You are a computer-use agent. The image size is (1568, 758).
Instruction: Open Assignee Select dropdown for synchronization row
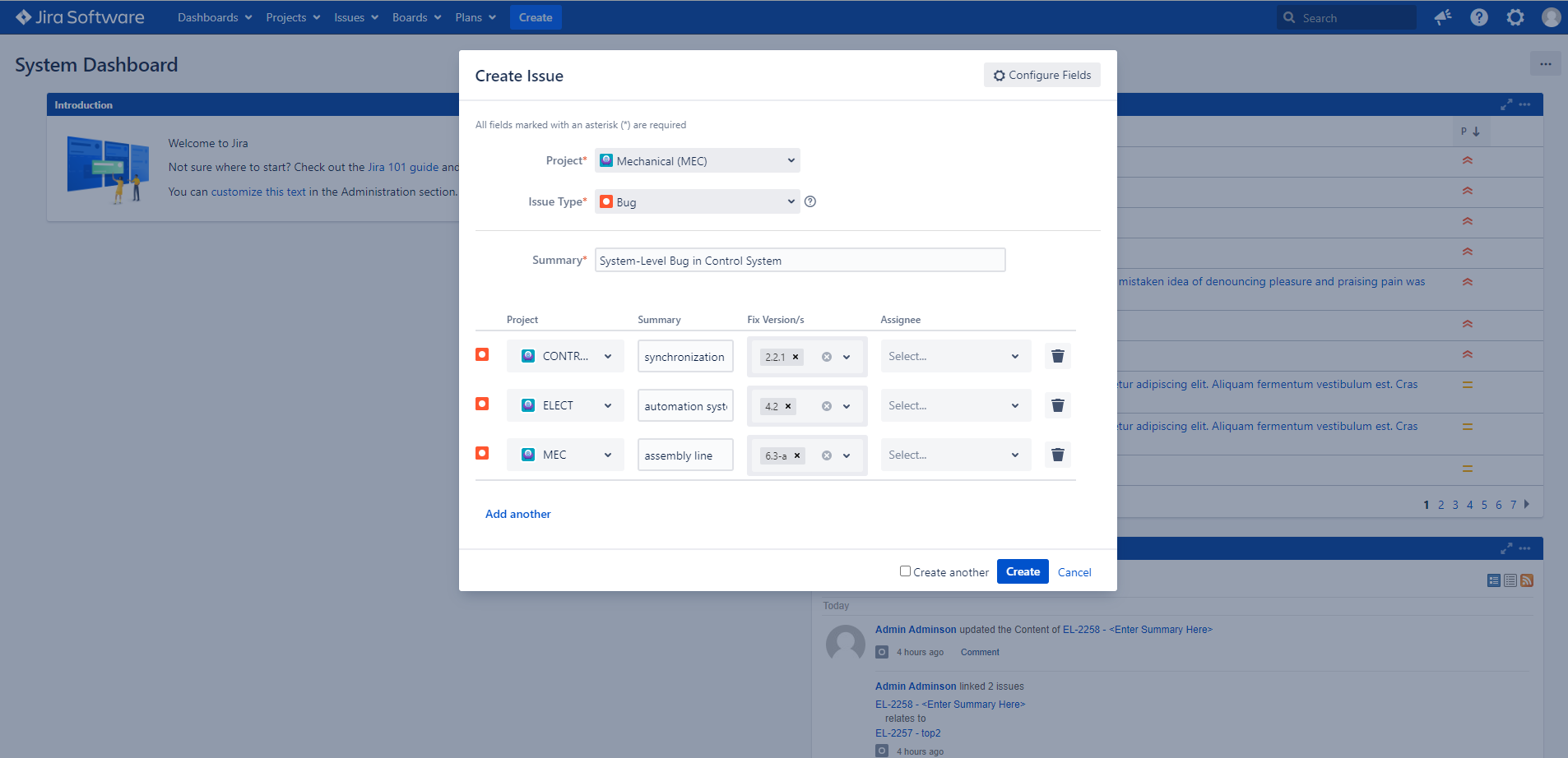coord(956,356)
